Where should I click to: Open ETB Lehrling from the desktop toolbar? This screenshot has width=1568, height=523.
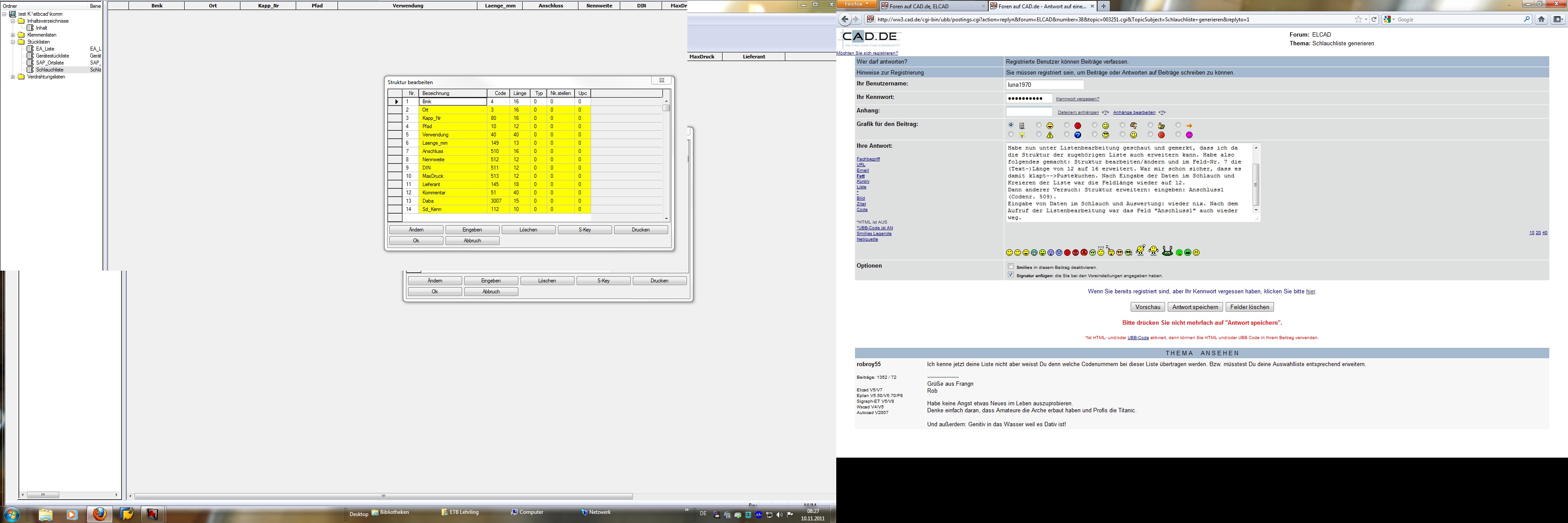(460, 512)
